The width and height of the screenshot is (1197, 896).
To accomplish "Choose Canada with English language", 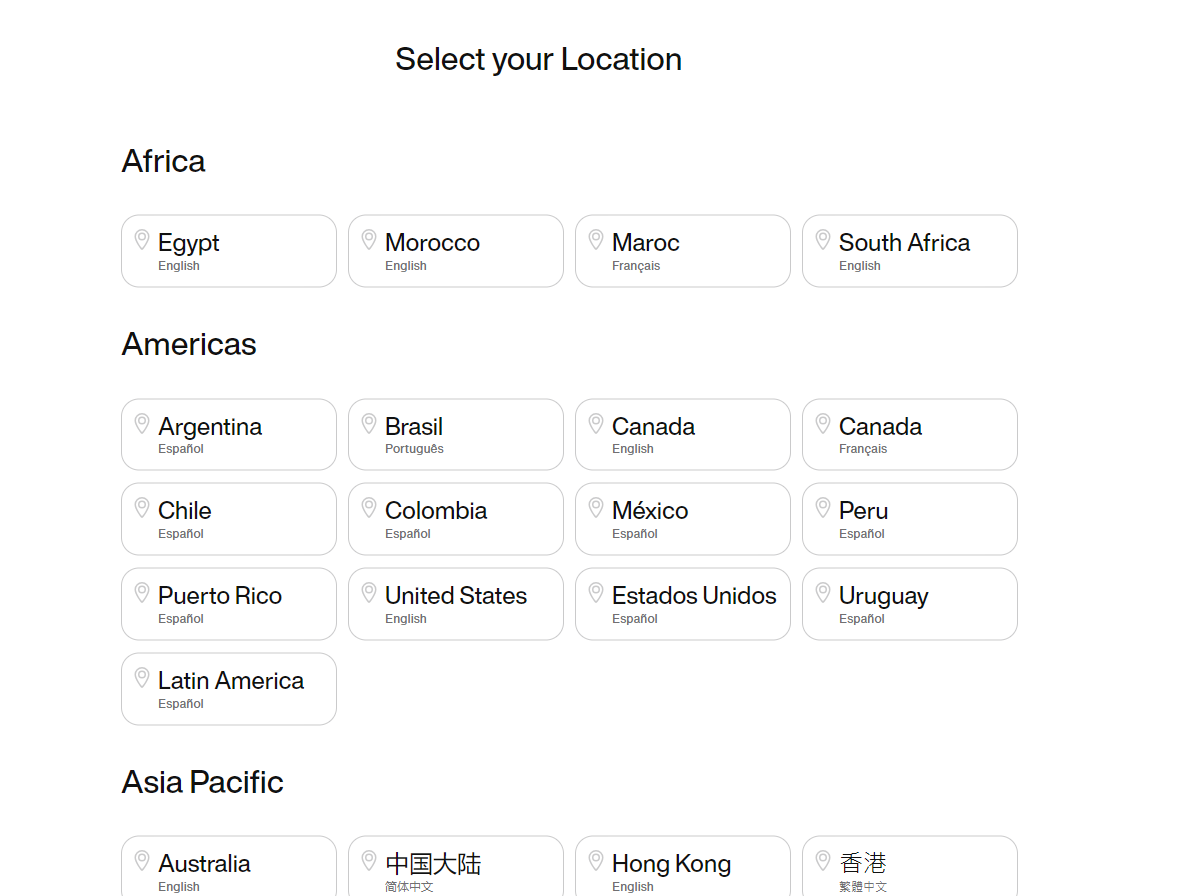I will pos(682,435).
